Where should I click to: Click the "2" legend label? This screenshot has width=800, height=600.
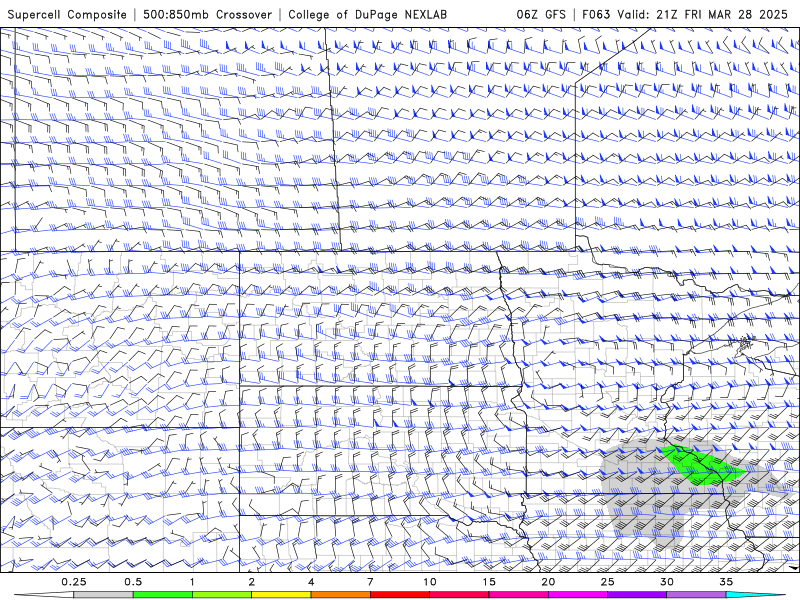252,582
